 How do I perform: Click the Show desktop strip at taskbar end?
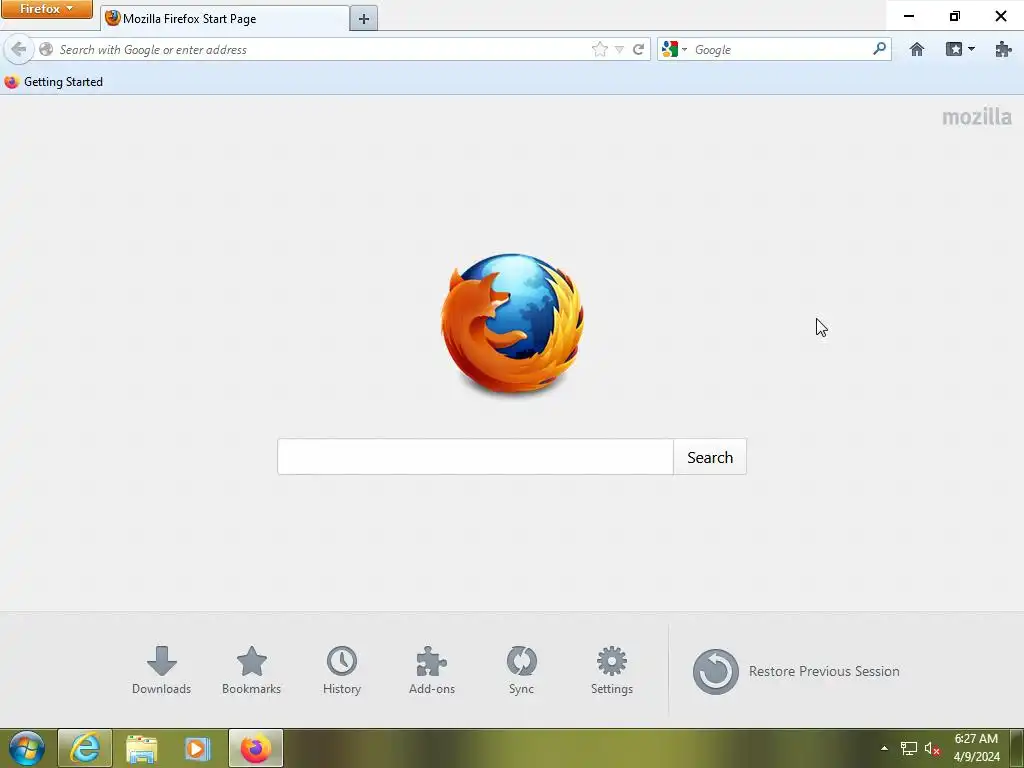pyautogui.click(x=1017, y=748)
